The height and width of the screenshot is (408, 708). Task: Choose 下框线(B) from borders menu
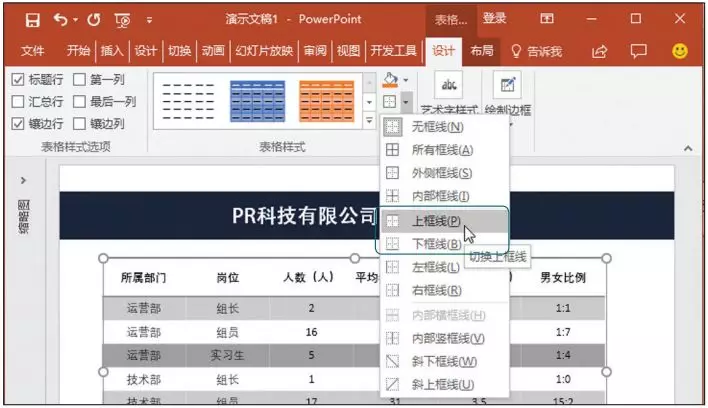(x=445, y=244)
